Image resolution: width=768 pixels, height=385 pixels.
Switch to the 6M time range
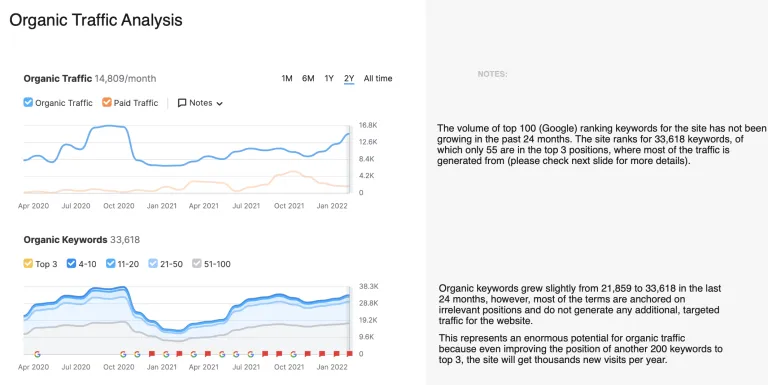[x=308, y=78]
